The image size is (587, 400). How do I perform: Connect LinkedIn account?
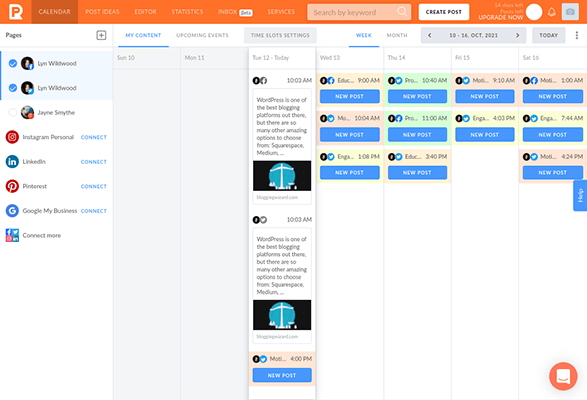tap(94, 162)
